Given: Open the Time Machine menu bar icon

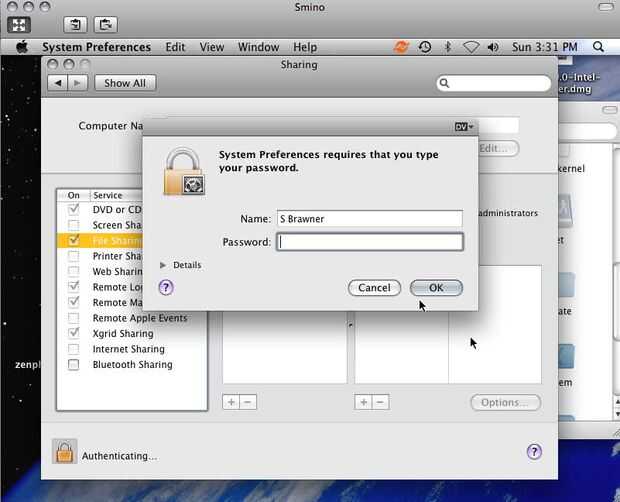Looking at the screenshot, I should 425,47.
